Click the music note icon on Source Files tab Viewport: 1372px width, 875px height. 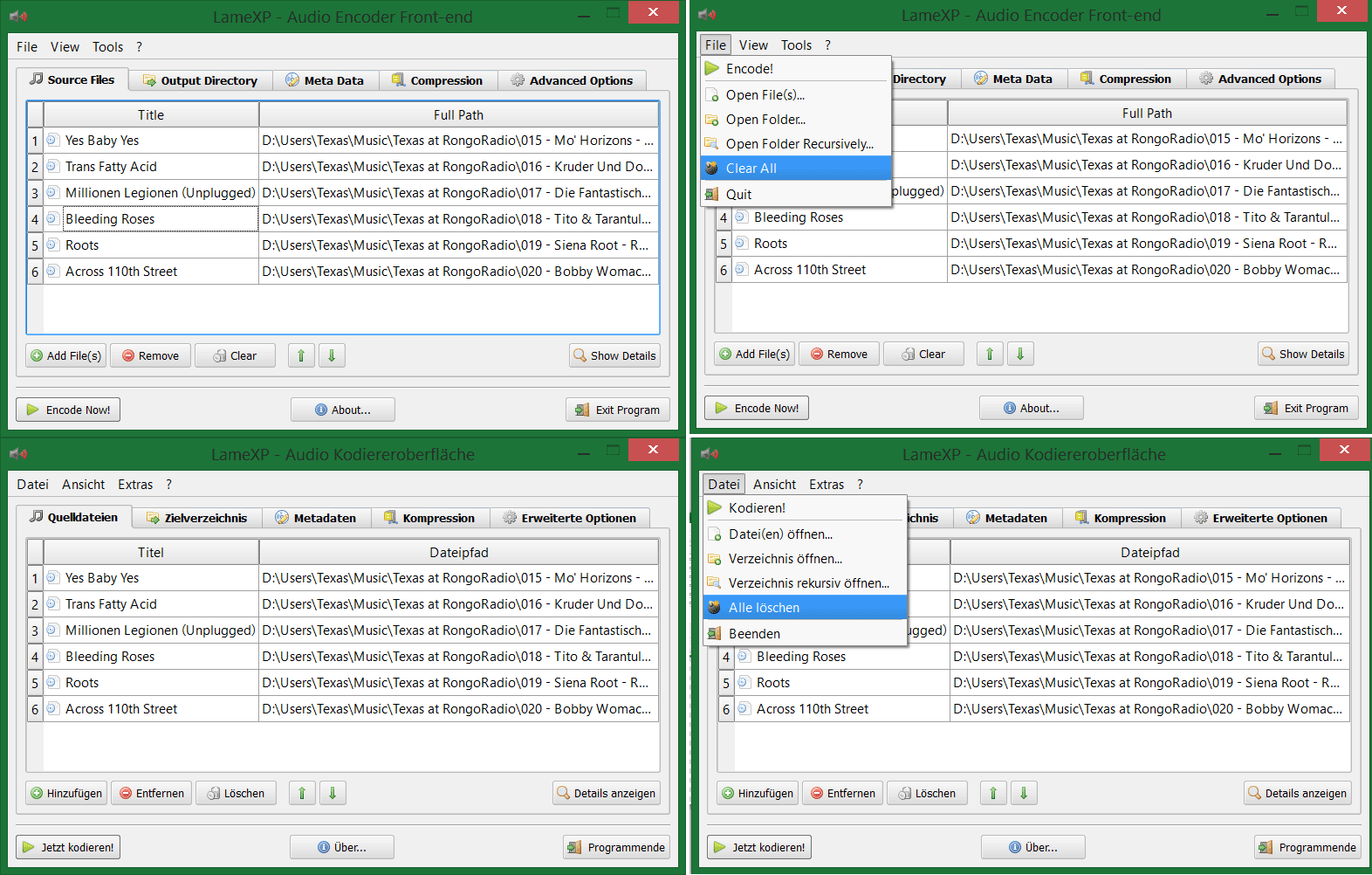pos(36,79)
